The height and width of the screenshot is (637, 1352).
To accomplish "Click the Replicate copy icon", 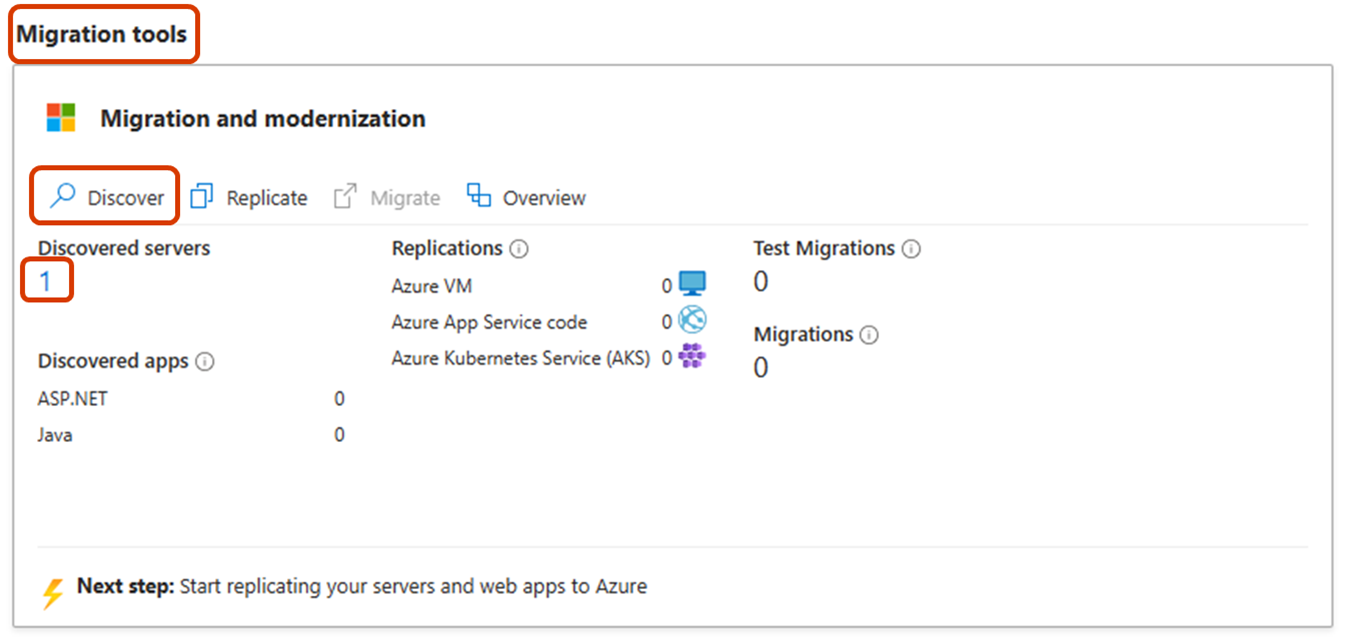I will click(202, 196).
